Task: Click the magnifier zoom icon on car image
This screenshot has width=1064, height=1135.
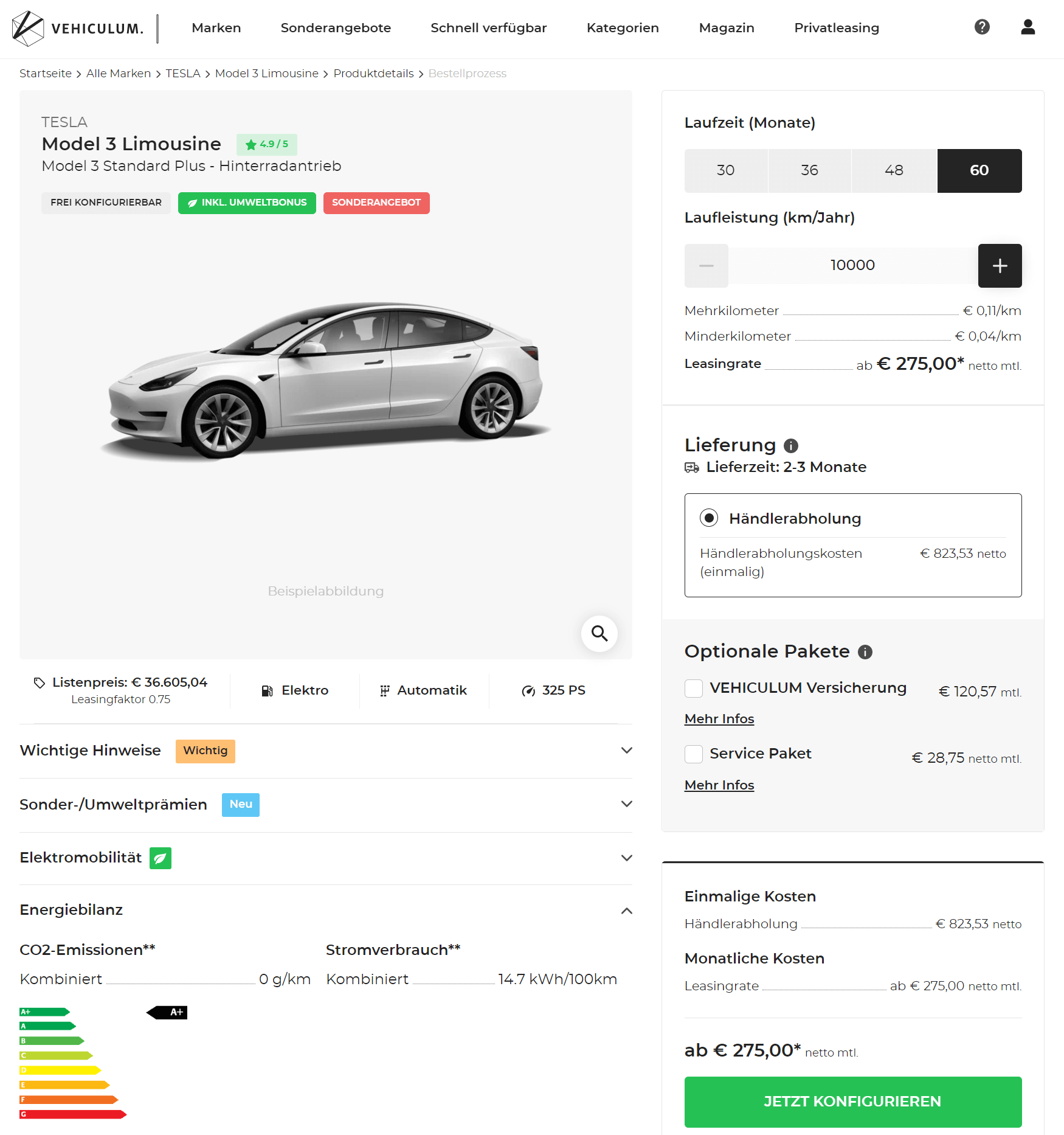Action: [x=599, y=633]
